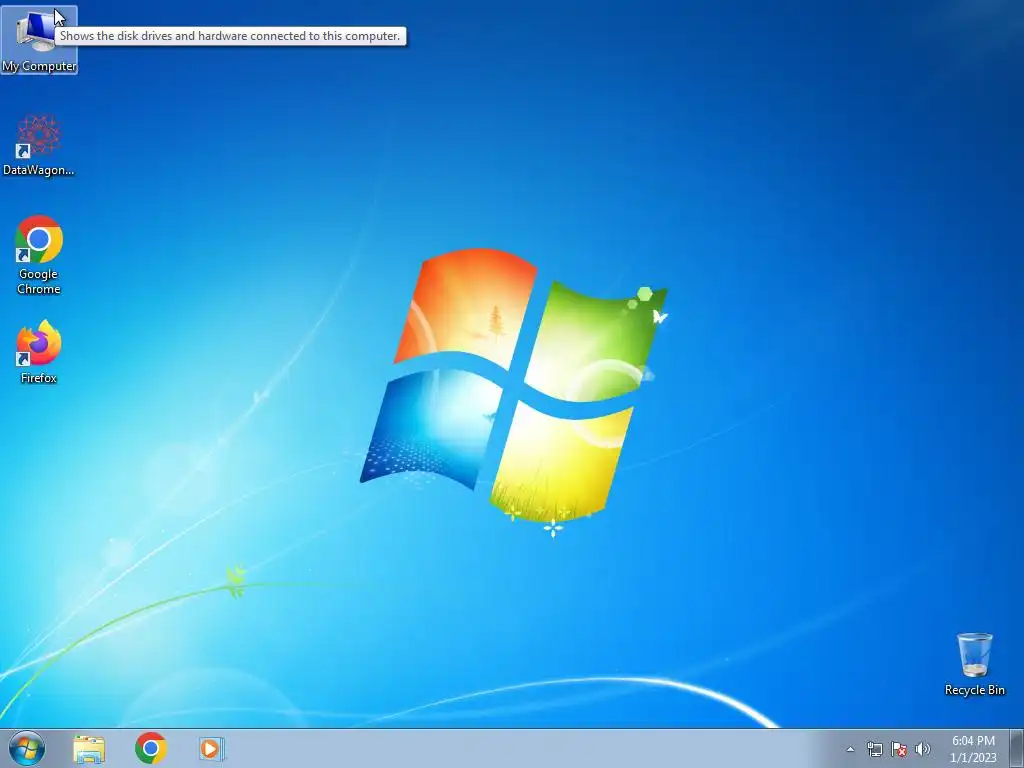Viewport: 1024px width, 768px height.
Task: Click the 6:04 PM clock and date
Action: pyautogui.click(x=973, y=749)
